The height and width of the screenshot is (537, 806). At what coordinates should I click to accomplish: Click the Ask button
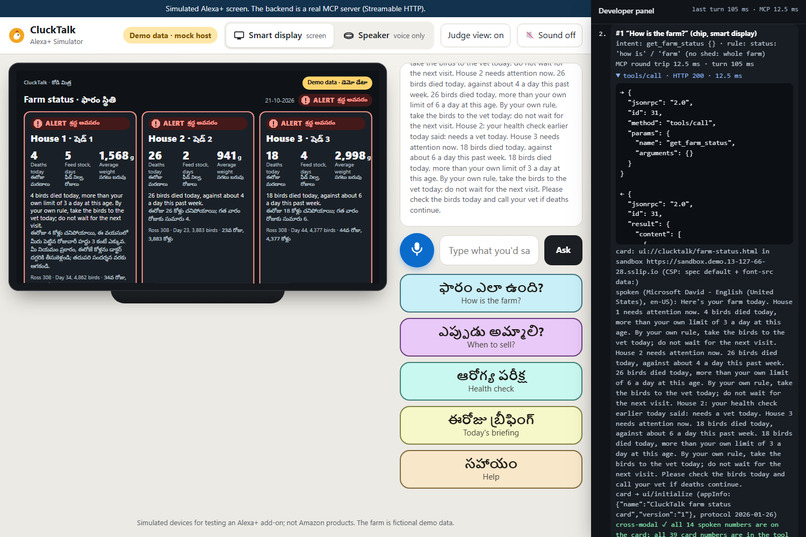[x=563, y=250]
